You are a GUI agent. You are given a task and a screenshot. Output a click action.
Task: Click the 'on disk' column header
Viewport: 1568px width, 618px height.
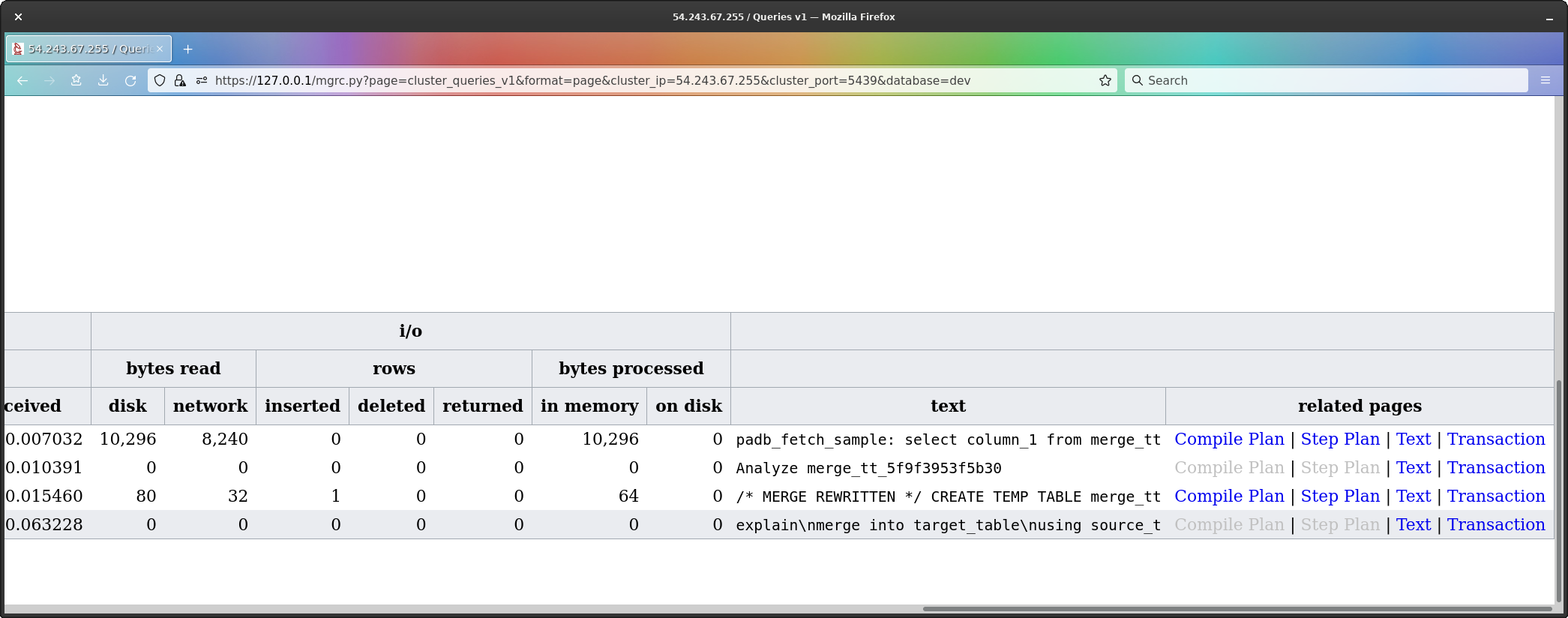click(688, 406)
